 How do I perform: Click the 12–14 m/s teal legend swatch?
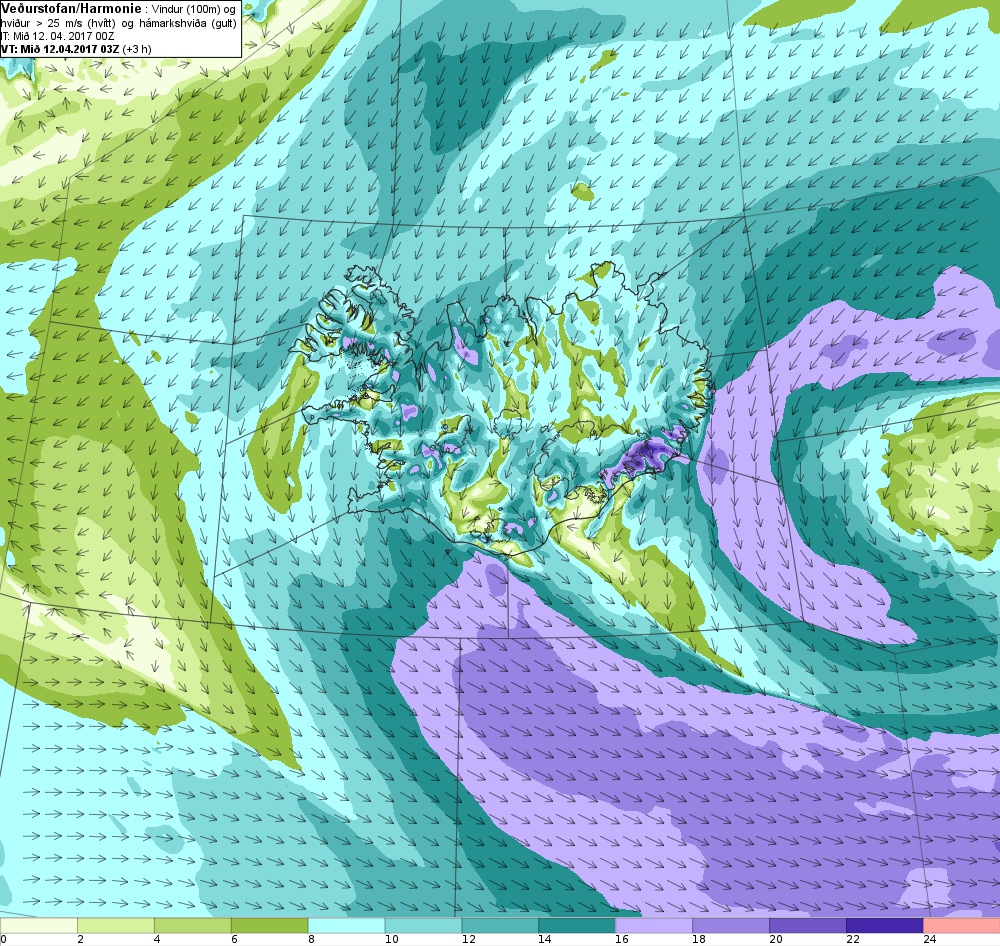[500, 925]
